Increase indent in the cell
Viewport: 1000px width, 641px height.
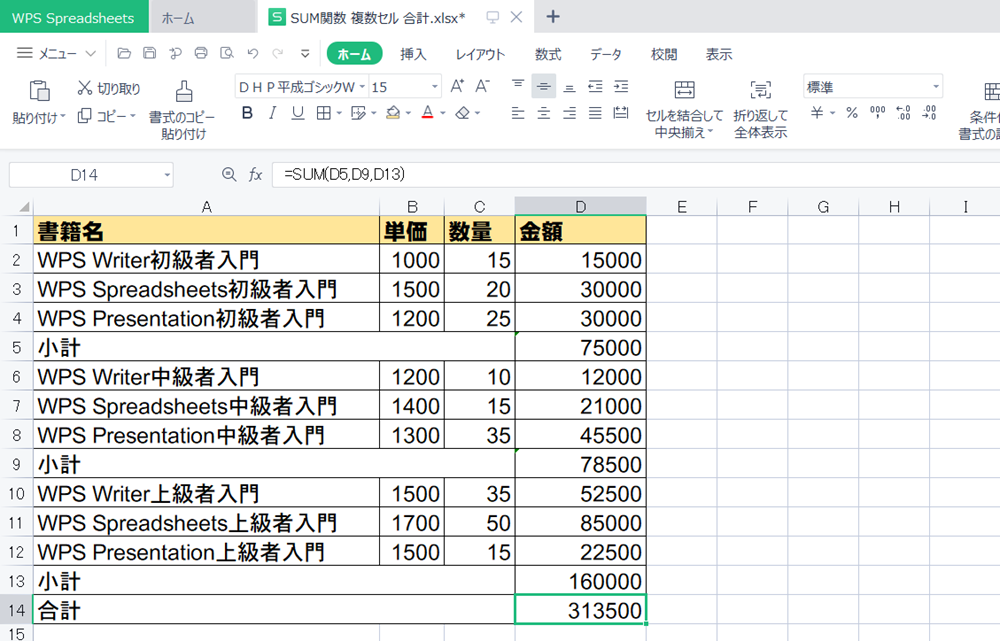pos(621,85)
